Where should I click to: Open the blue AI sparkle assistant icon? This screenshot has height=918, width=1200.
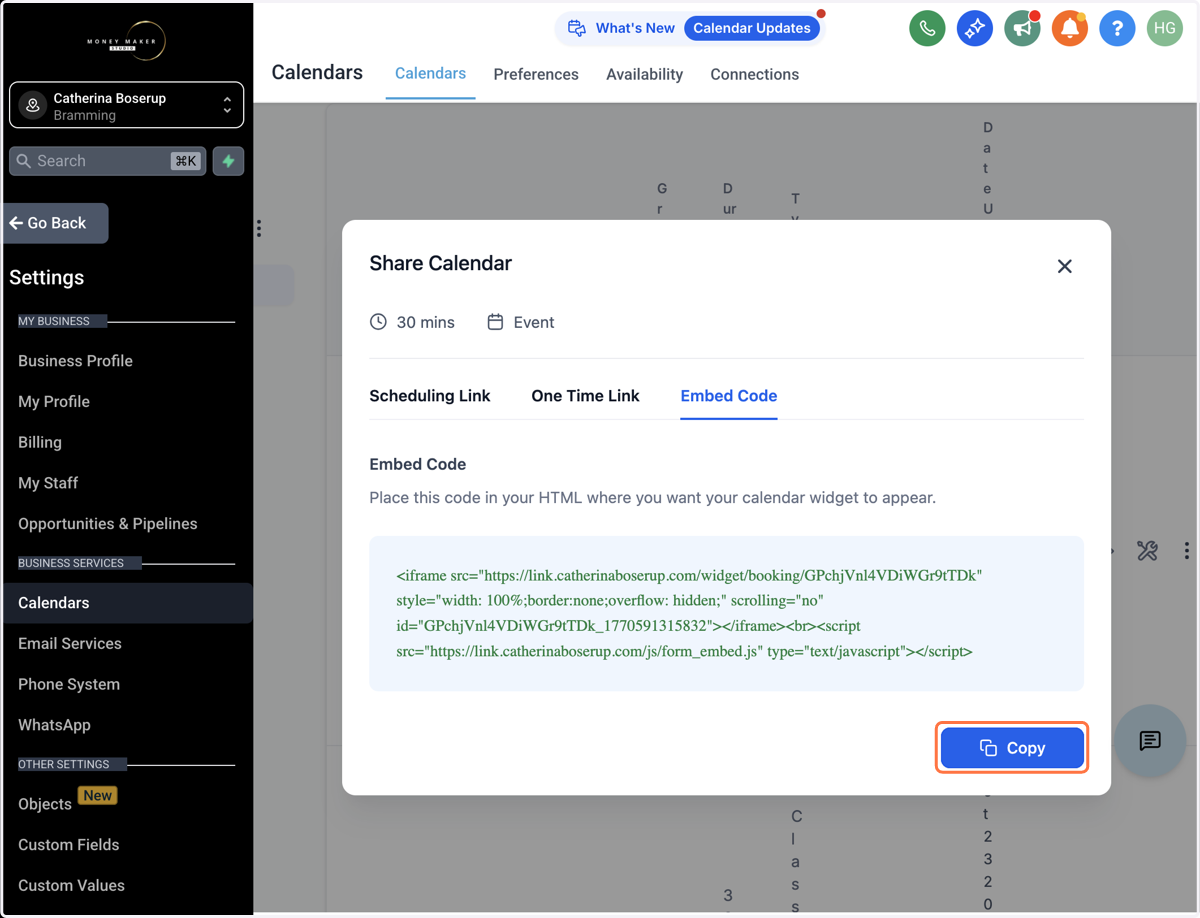click(974, 28)
